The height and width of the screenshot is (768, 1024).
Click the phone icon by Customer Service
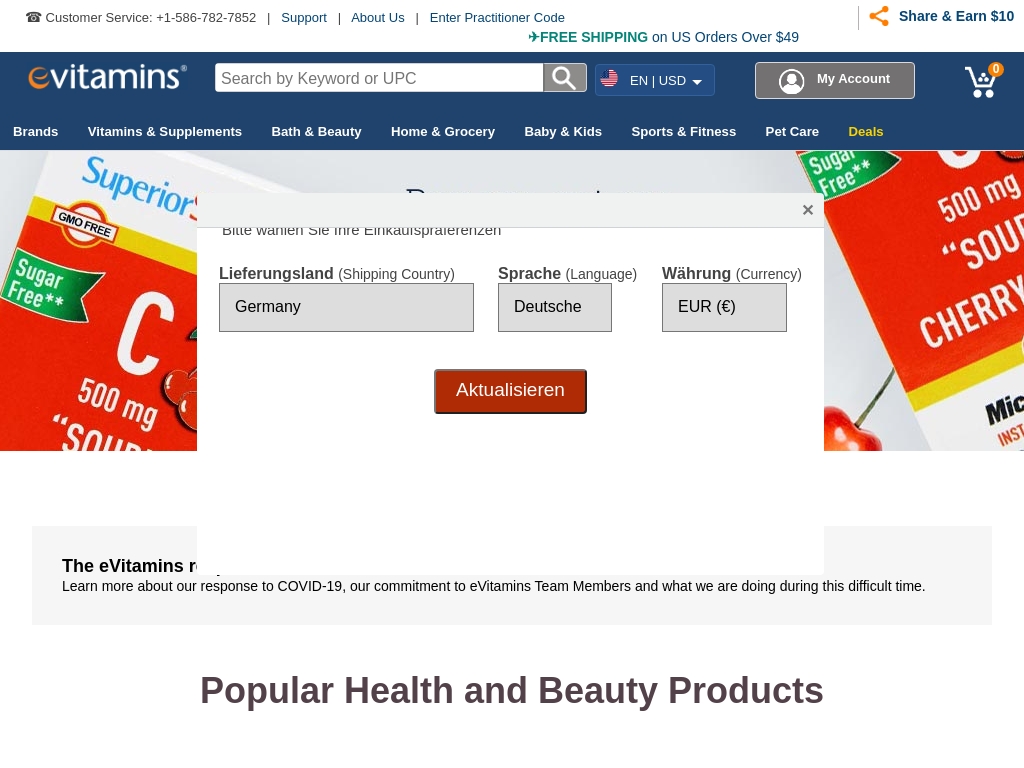pos(33,18)
